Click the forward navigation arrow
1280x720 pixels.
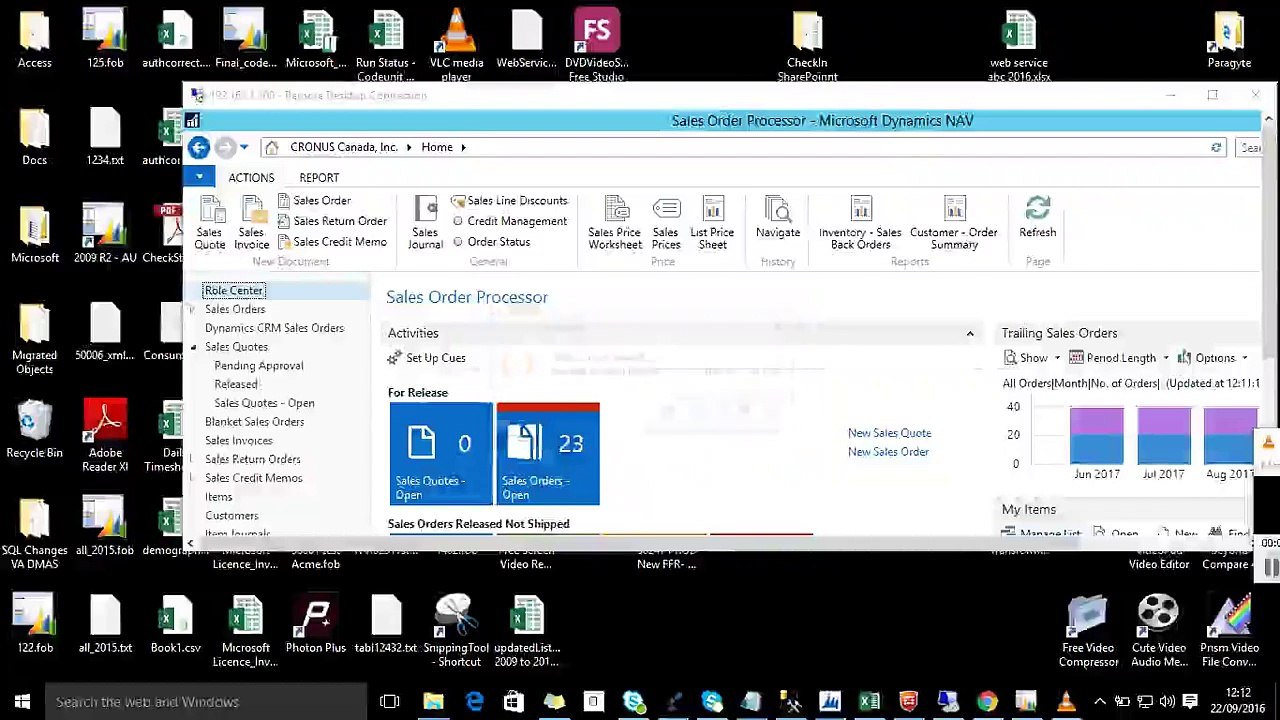[225, 148]
